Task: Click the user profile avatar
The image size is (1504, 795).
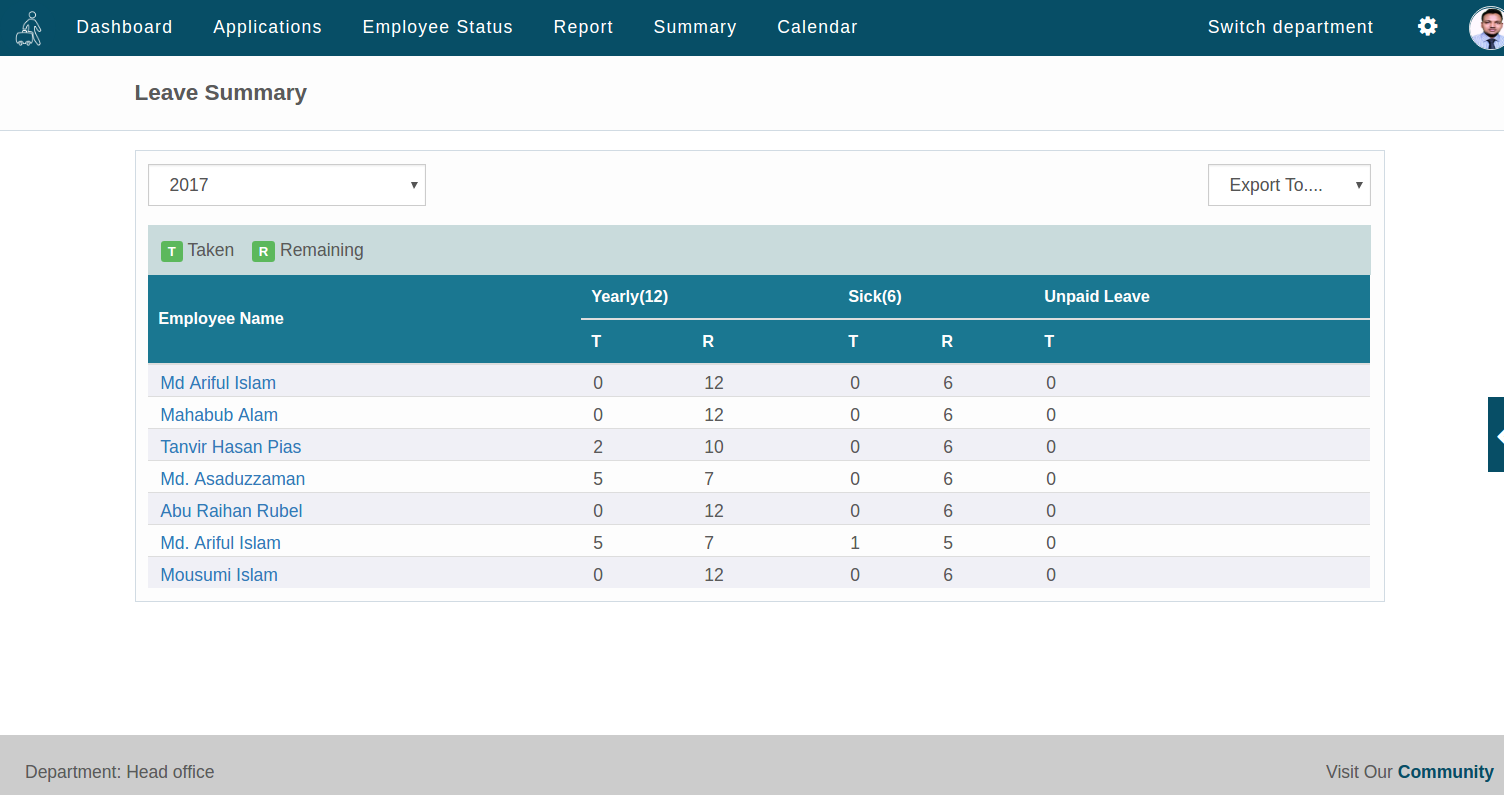Action: (1486, 28)
